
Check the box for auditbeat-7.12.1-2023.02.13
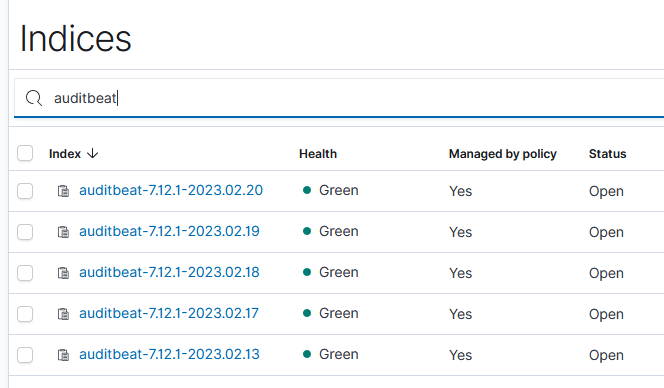[25, 355]
